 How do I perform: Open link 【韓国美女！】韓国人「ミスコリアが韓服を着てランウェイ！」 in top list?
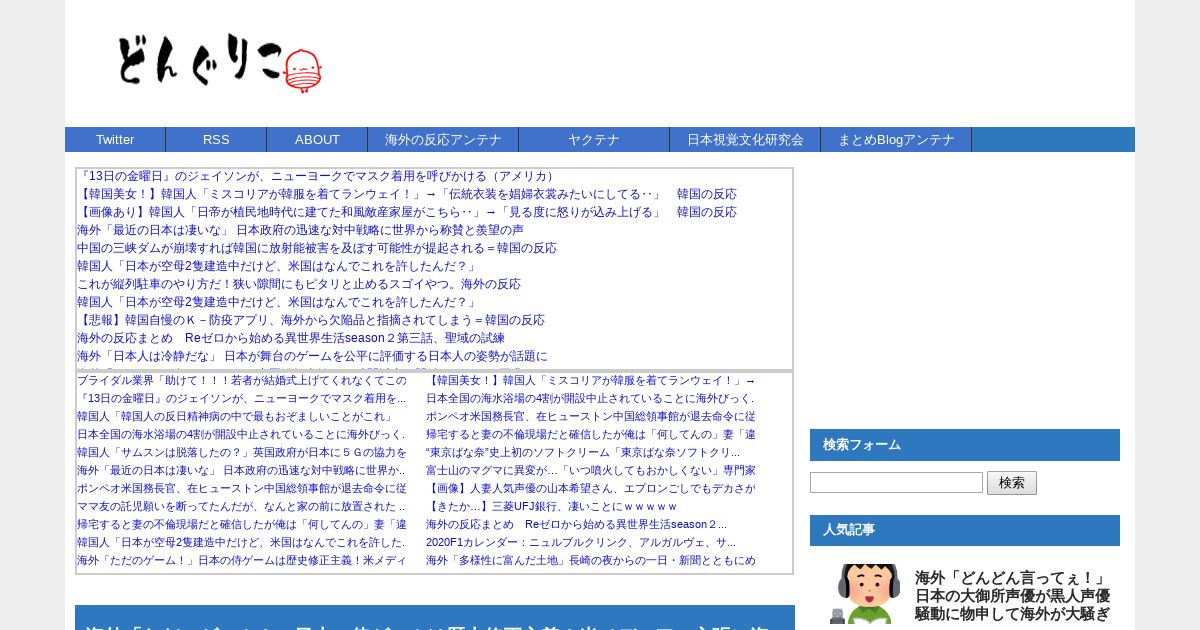(407, 194)
